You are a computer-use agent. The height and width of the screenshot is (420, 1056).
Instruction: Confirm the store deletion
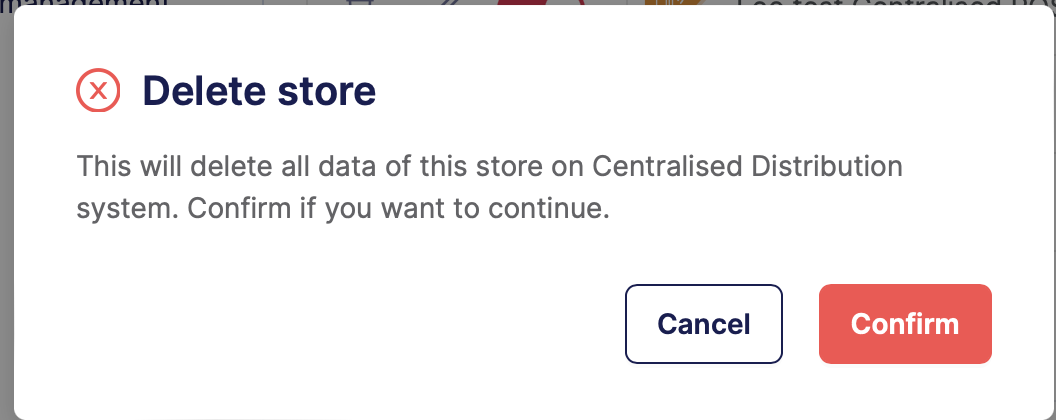point(904,324)
